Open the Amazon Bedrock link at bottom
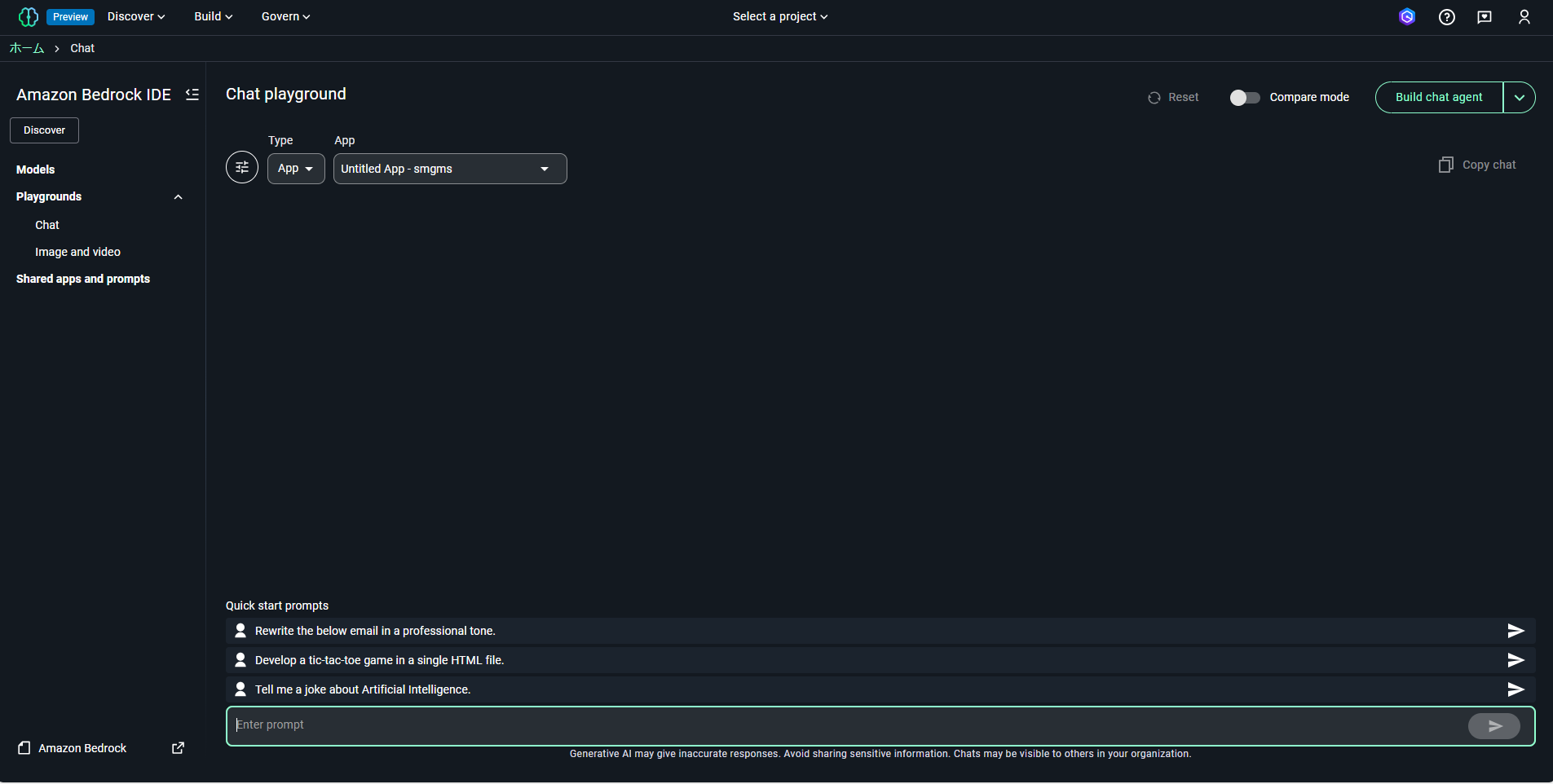Viewport: 1553px width, 784px height. (x=82, y=748)
